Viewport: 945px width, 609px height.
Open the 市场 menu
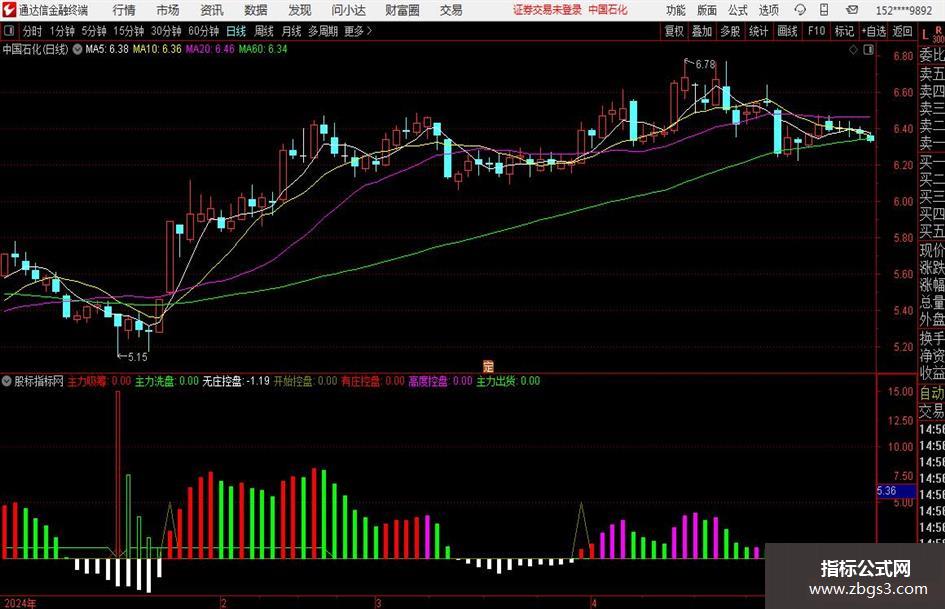click(x=168, y=10)
